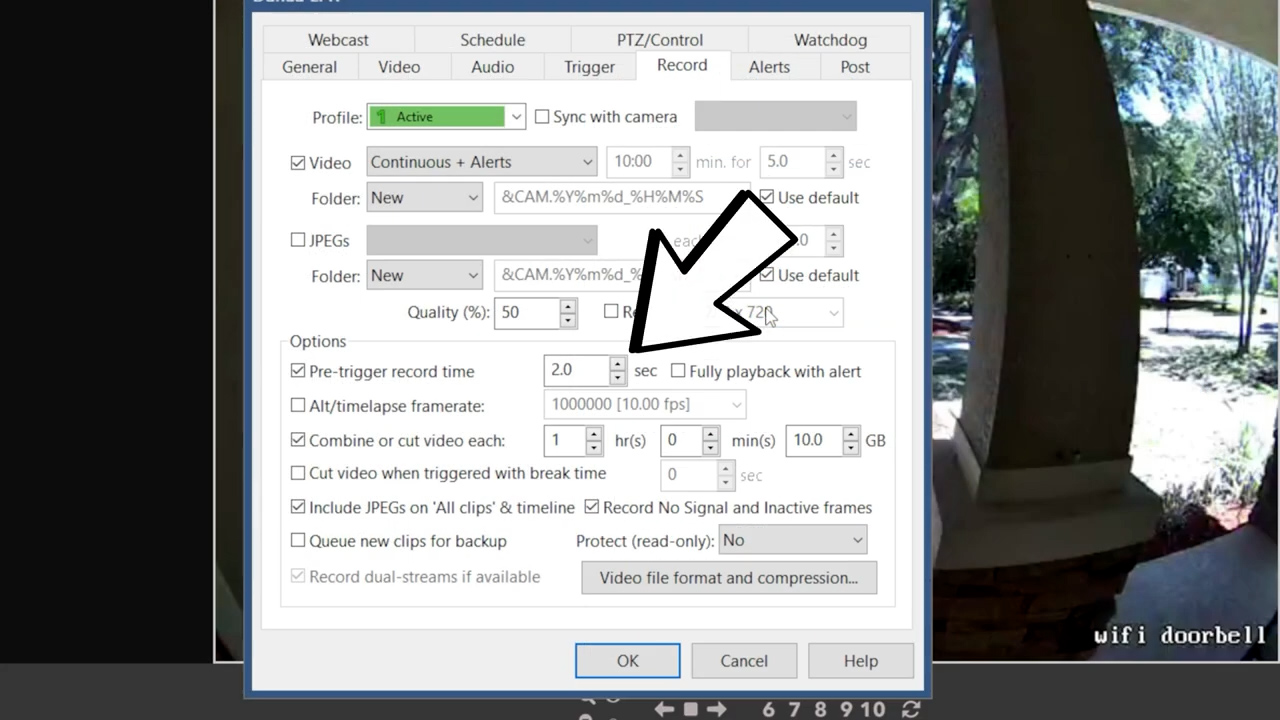This screenshot has width=1280, height=720.
Task: Uncheck the Video recording checkbox
Action: pos(298,163)
